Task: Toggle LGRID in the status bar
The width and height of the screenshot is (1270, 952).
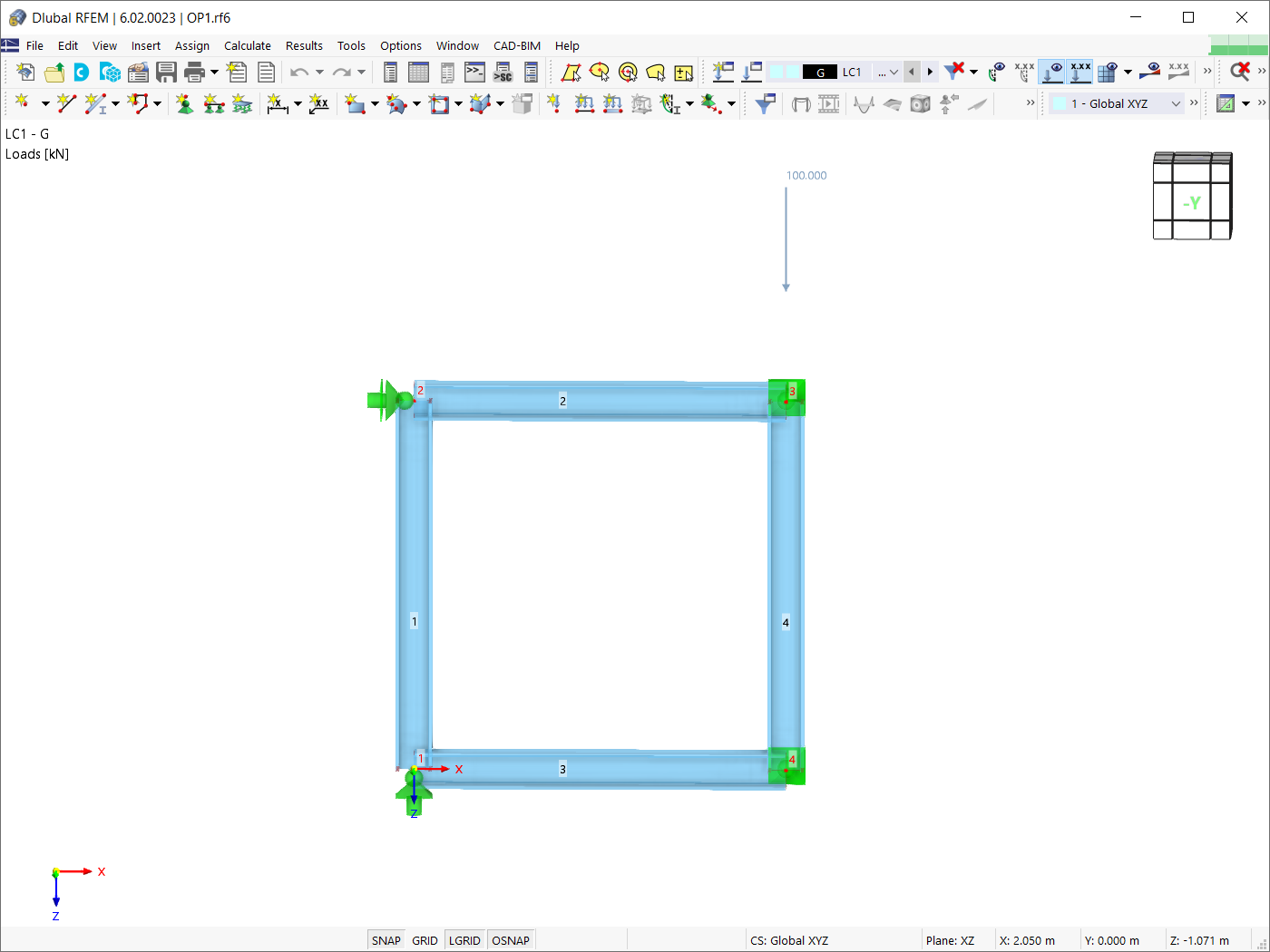Action: (464, 940)
